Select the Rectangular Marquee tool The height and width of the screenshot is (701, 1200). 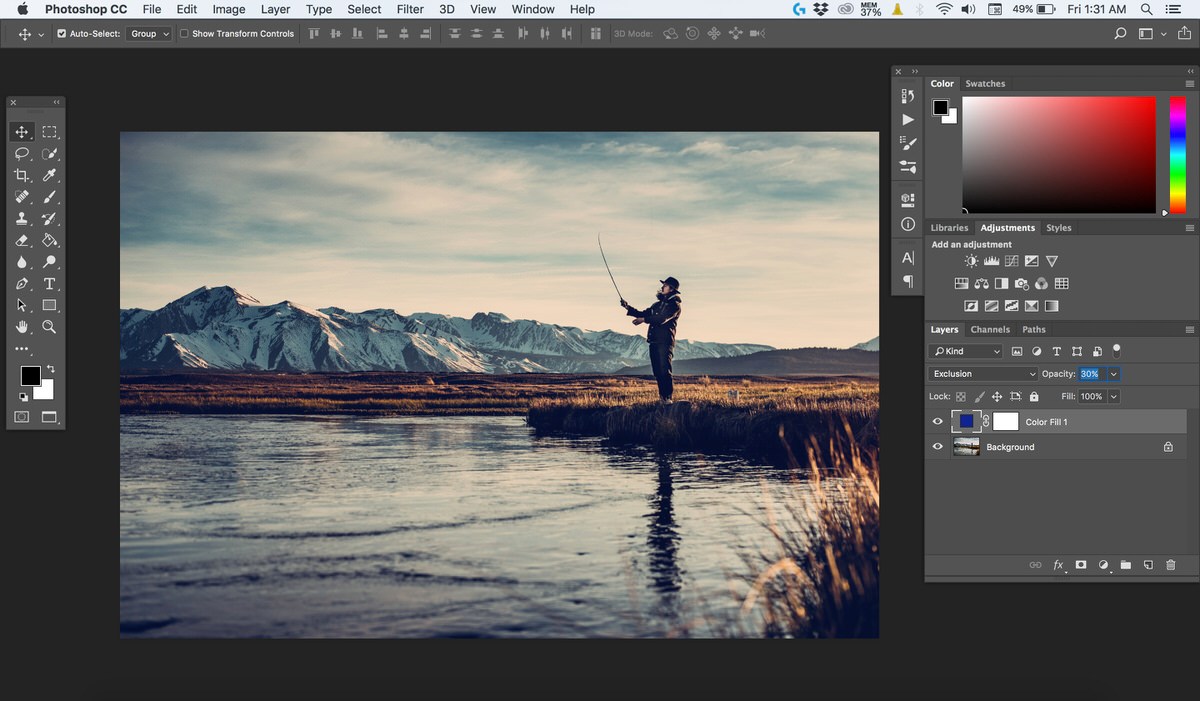click(x=49, y=132)
